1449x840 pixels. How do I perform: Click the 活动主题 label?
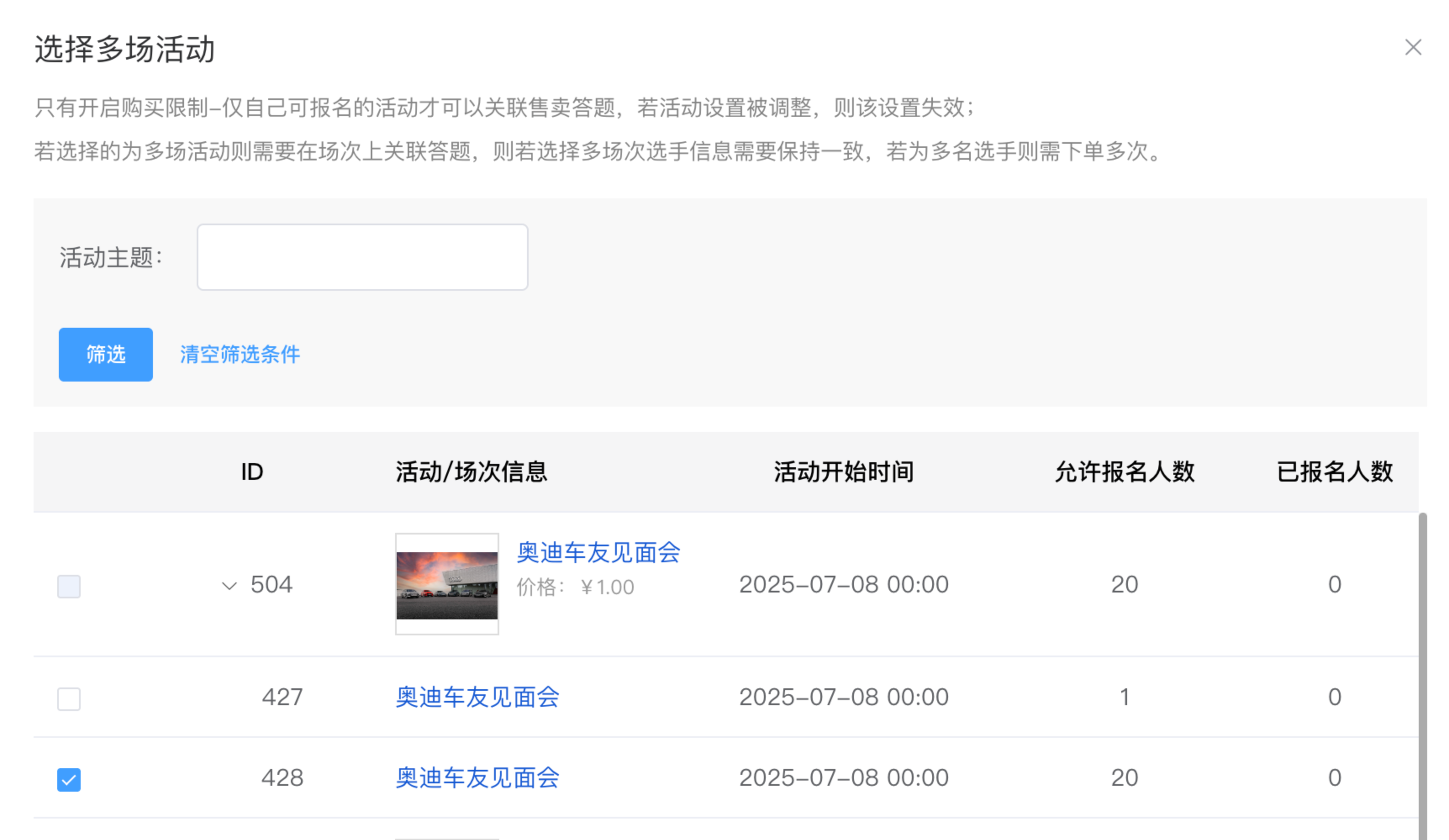click(111, 257)
